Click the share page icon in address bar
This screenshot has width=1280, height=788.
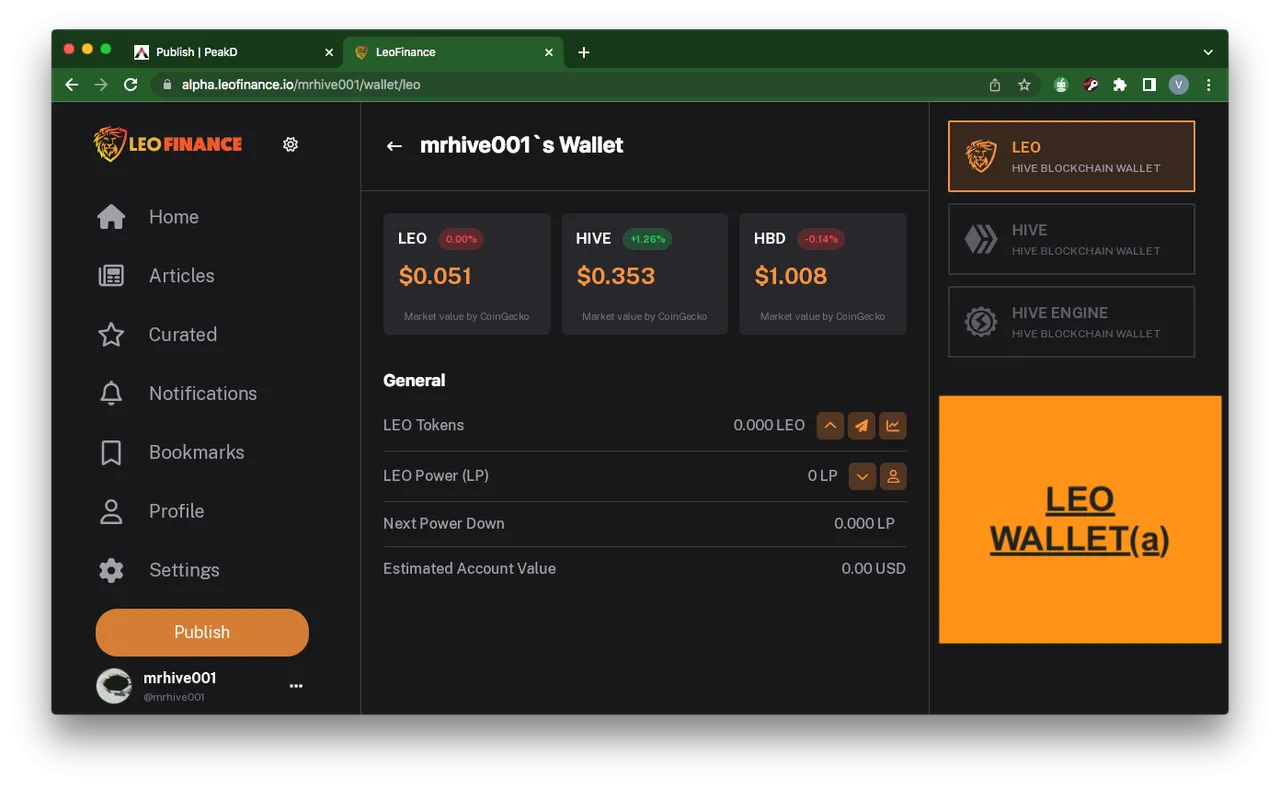[x=995, y=85]
